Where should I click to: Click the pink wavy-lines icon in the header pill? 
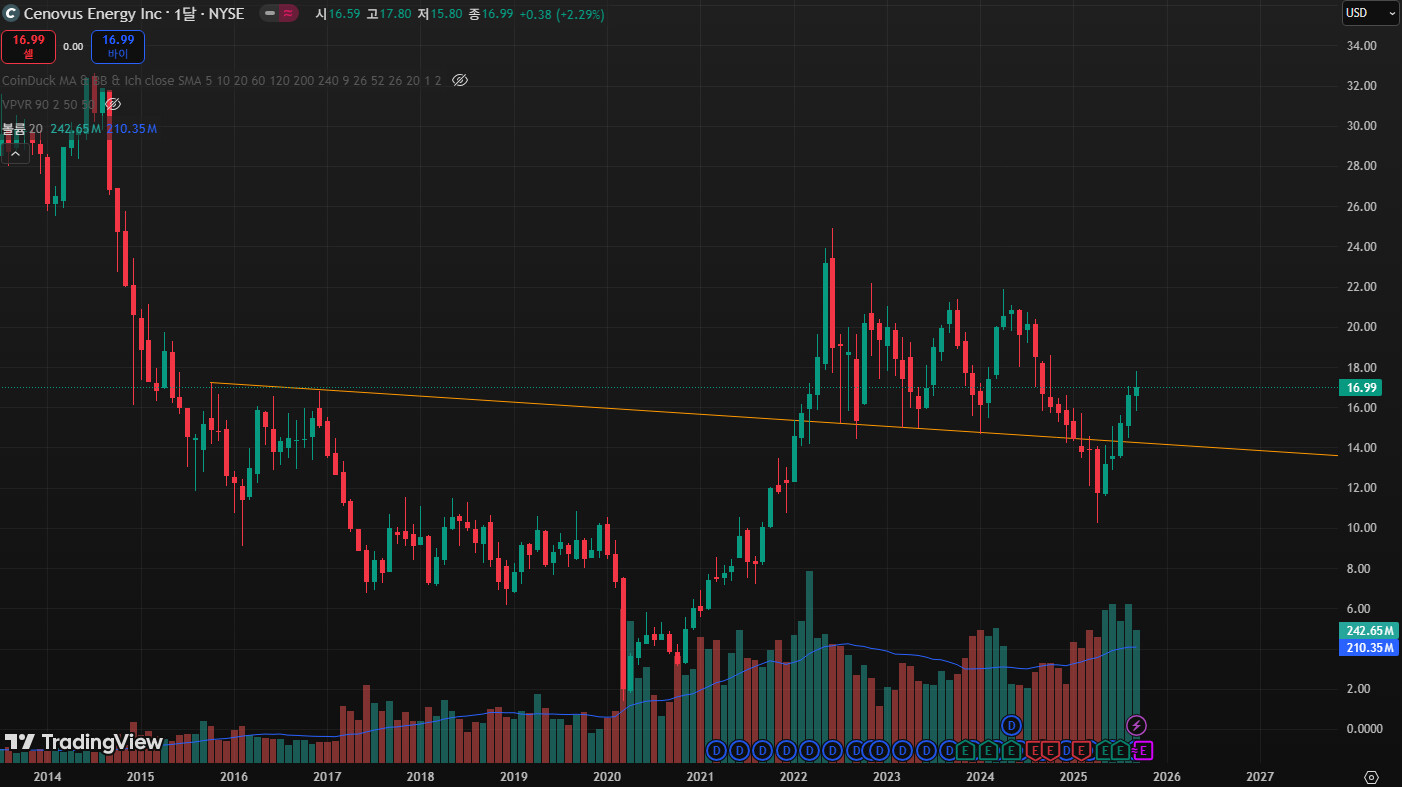287,14
